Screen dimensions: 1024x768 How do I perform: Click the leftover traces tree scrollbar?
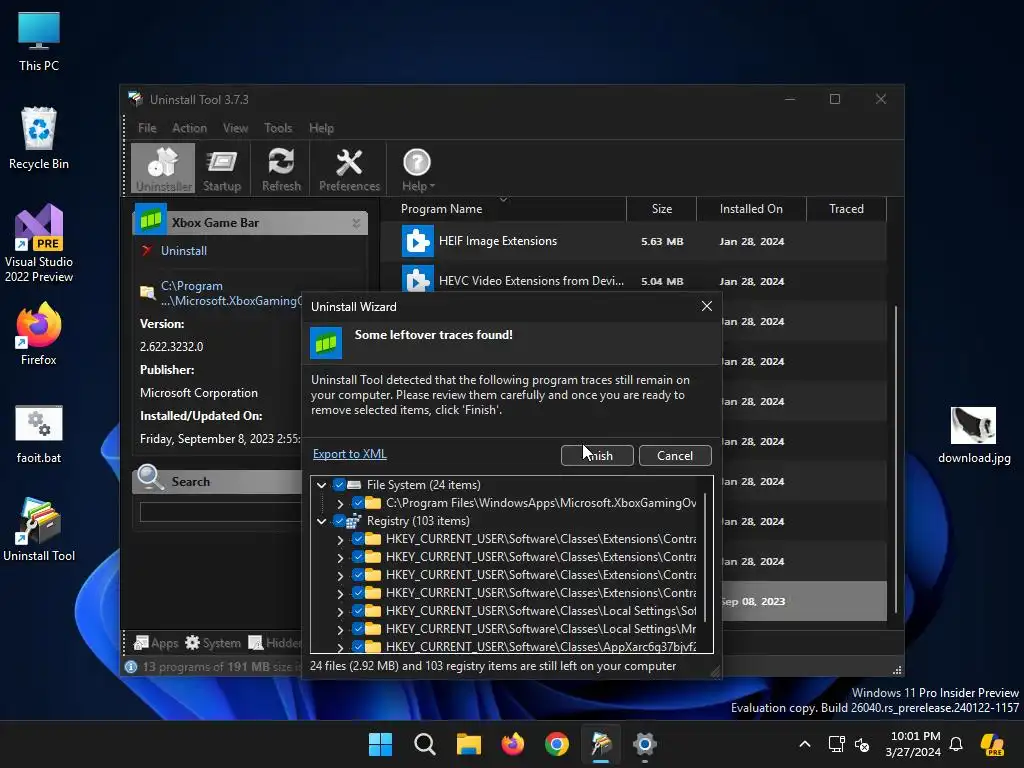coord(705,559)
